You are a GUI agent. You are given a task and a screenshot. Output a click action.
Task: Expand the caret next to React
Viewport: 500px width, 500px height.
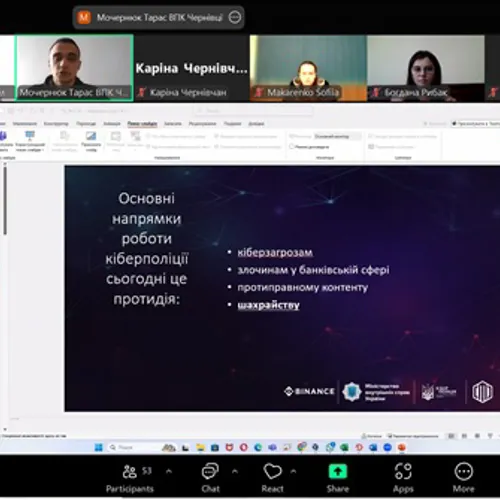coord(293,471)
